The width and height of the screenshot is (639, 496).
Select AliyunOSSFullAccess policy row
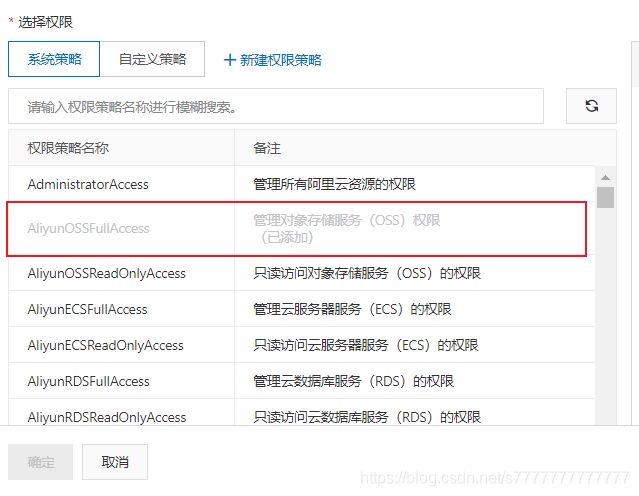pos(296,229)
